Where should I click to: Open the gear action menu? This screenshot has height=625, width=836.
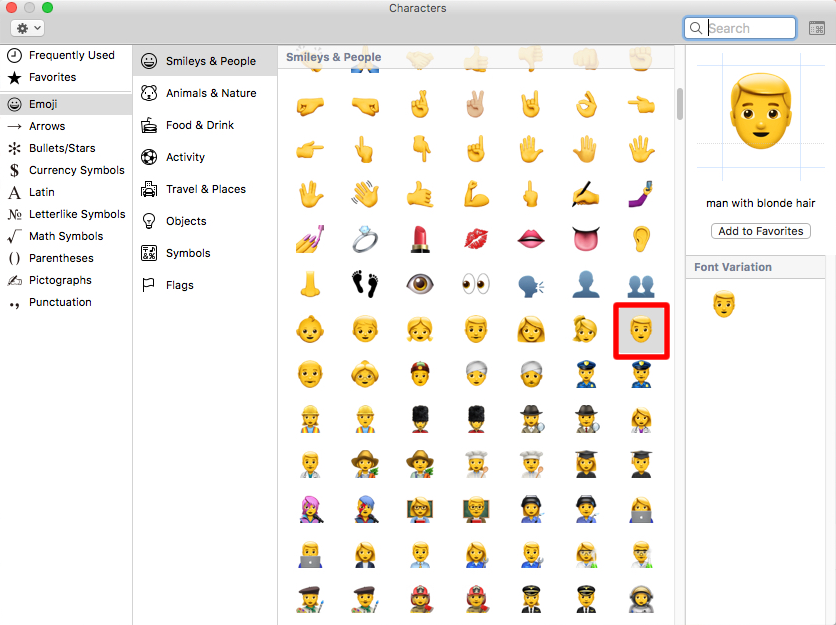point(27,28)
